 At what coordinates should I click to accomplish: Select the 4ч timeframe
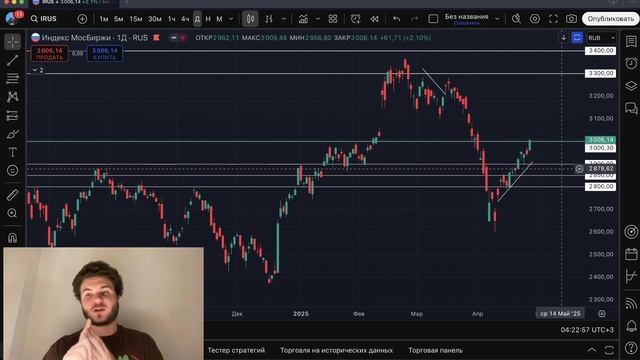pyautogui.click(x=185, y=19)
